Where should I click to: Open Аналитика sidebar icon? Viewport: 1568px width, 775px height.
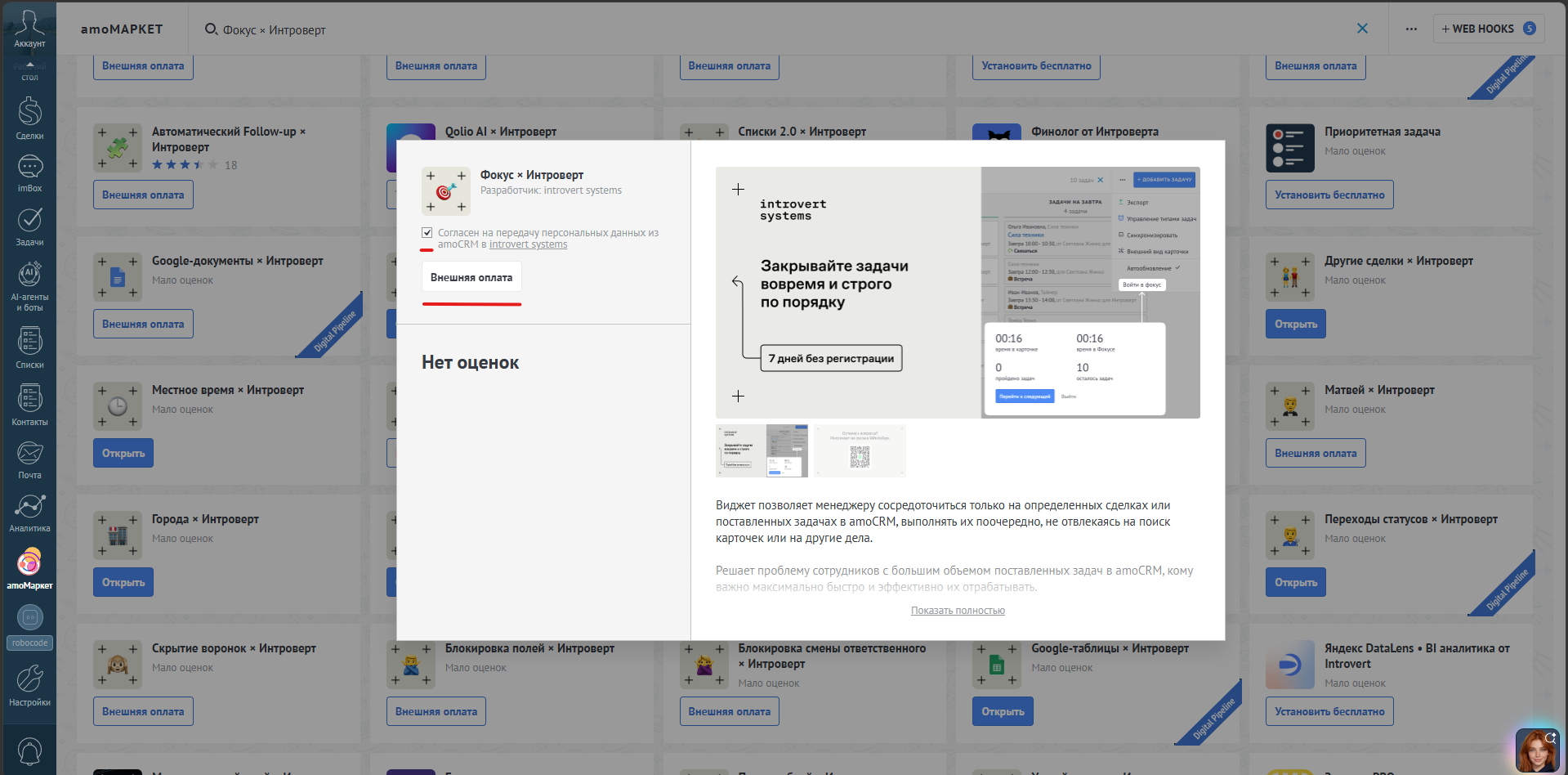point(29,513)
